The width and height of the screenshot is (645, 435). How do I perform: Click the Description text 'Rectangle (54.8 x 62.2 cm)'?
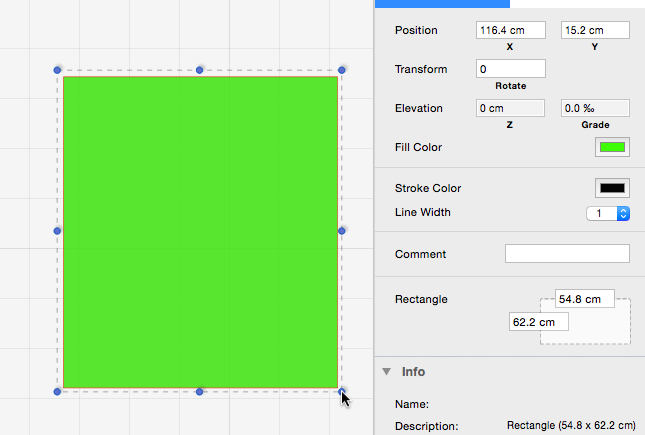click(x=571, y=426)
